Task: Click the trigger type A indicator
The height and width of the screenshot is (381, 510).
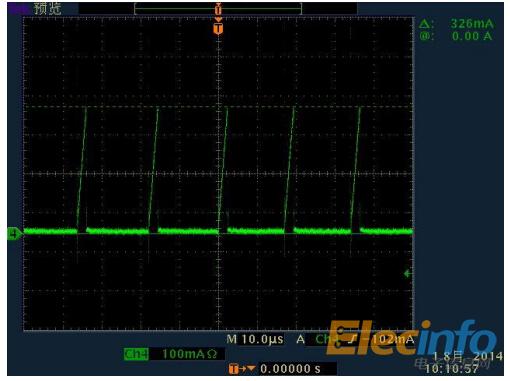Action: [301, 339]
